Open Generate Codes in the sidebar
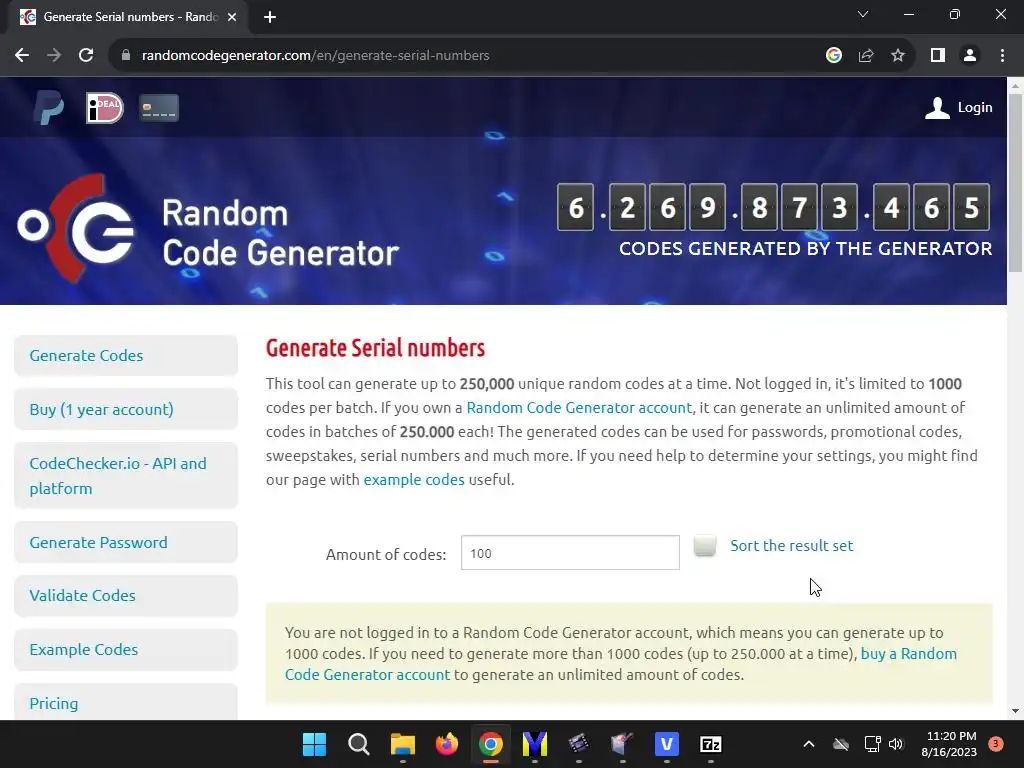 click(x=126, y=355)
